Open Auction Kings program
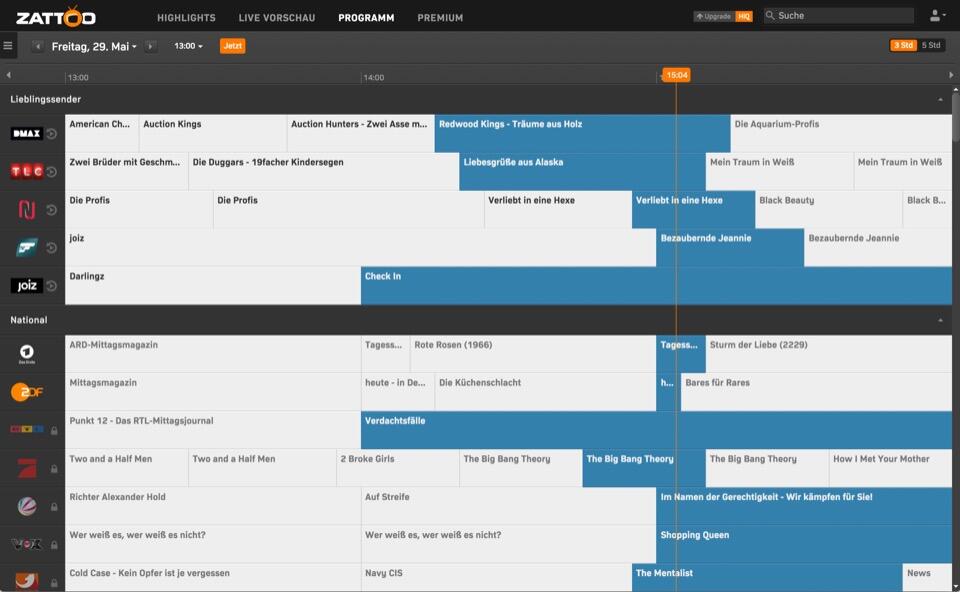This screenshot has height=592, width=960. click(x=212, y=133)
